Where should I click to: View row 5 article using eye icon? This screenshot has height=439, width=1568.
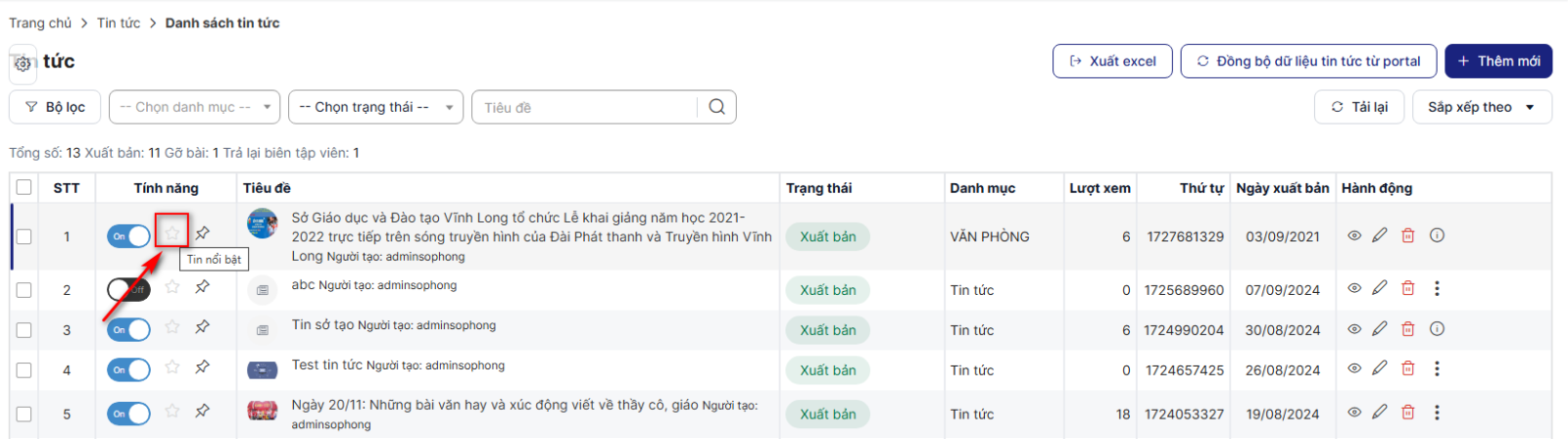click(1354, 413)
